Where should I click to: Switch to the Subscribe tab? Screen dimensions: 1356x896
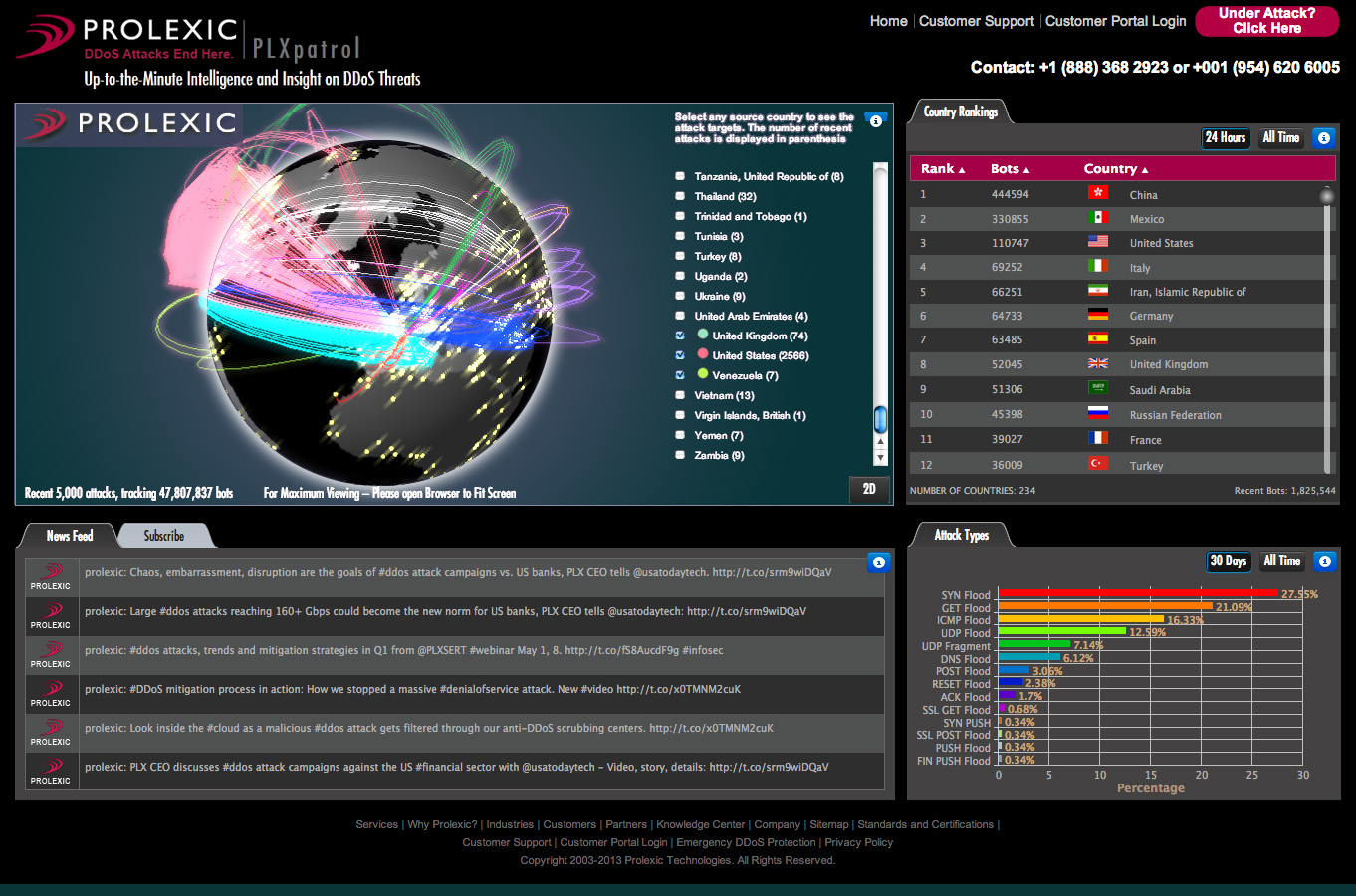162,535
